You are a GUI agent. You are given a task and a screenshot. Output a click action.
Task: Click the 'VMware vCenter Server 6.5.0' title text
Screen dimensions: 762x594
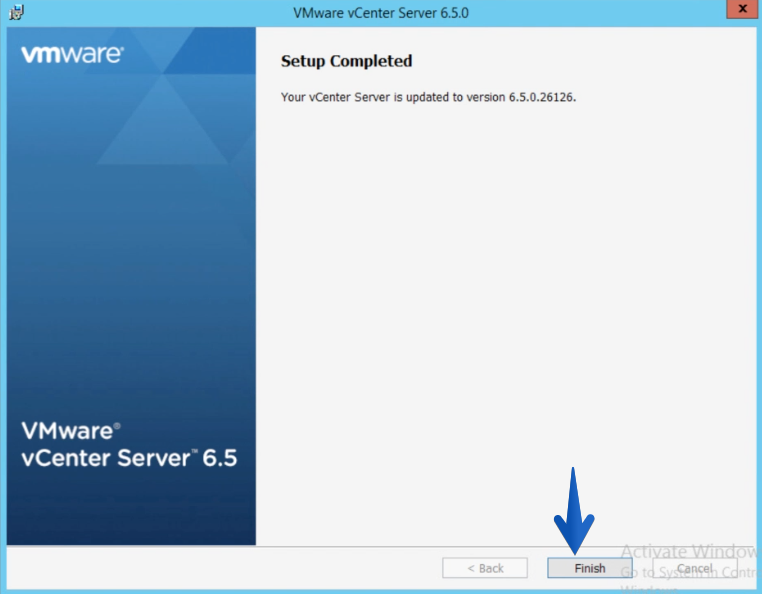[x=381, y=13]
